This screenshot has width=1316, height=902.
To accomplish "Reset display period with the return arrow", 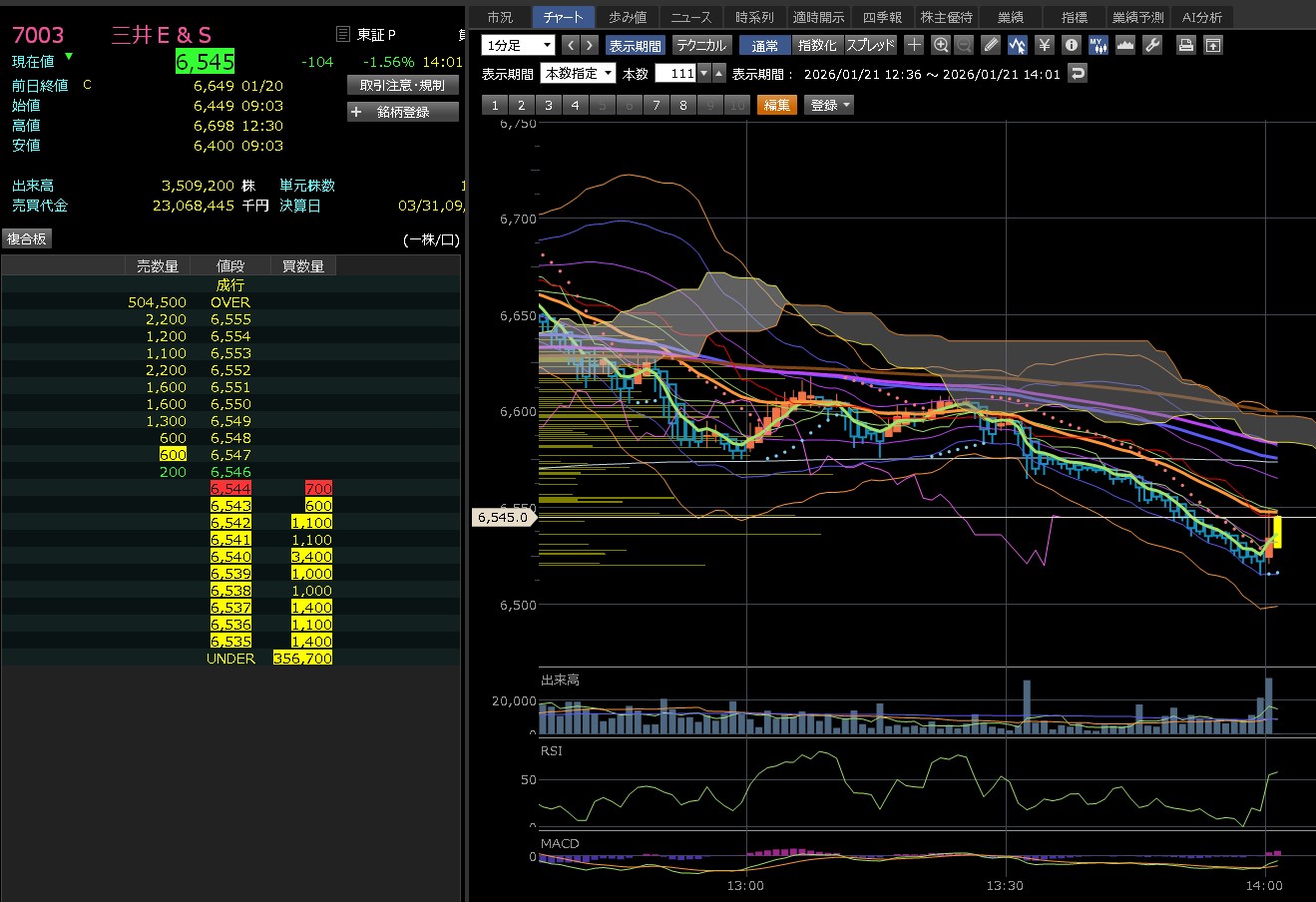I will pos(1077,74).
